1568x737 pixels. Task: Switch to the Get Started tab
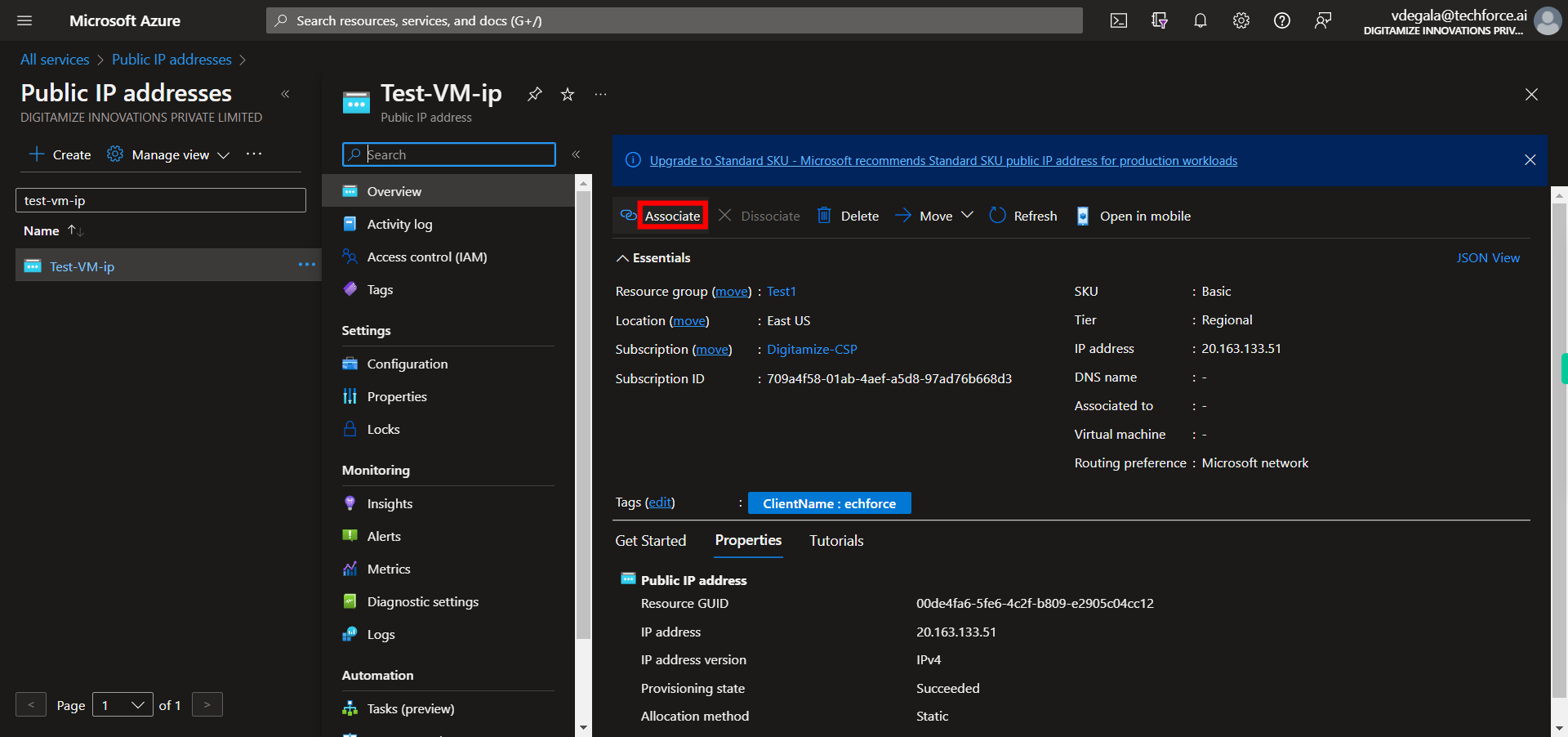[651, 540]
